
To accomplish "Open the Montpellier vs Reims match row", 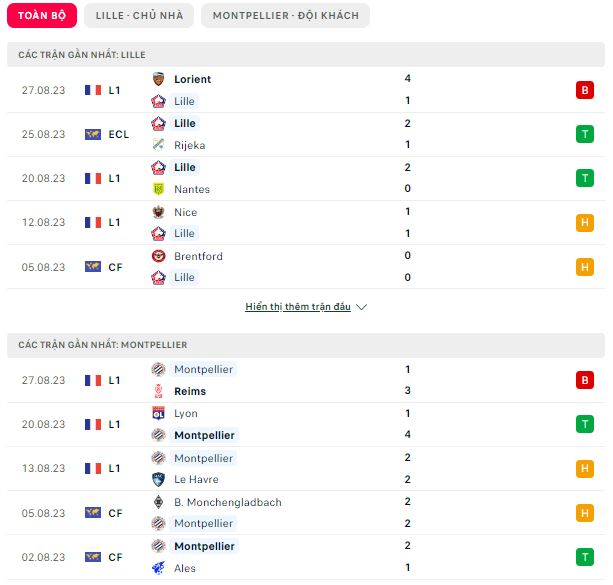I will (306, 380).
